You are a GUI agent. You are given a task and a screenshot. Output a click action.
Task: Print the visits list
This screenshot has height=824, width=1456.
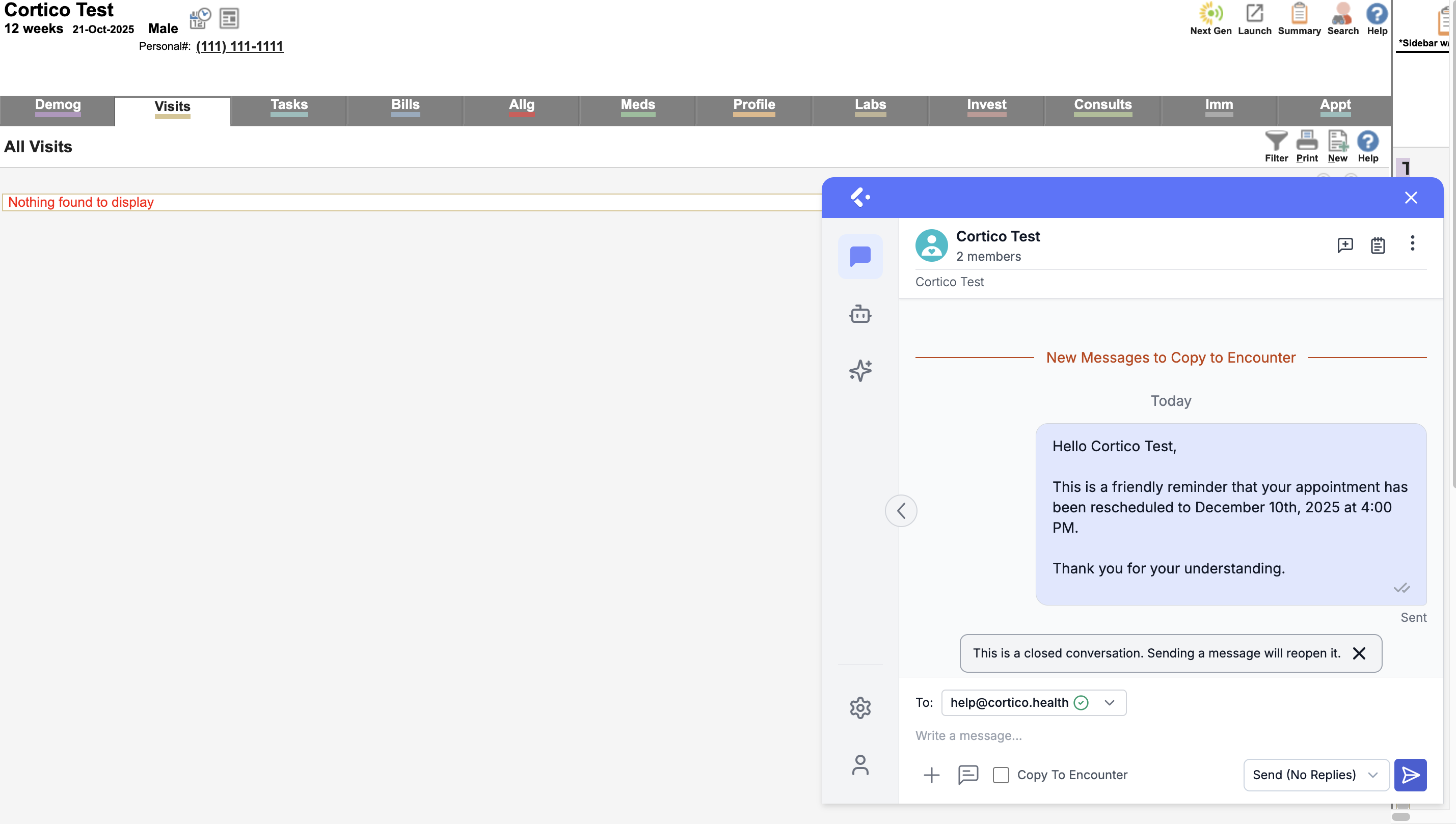click(1307, 146)
